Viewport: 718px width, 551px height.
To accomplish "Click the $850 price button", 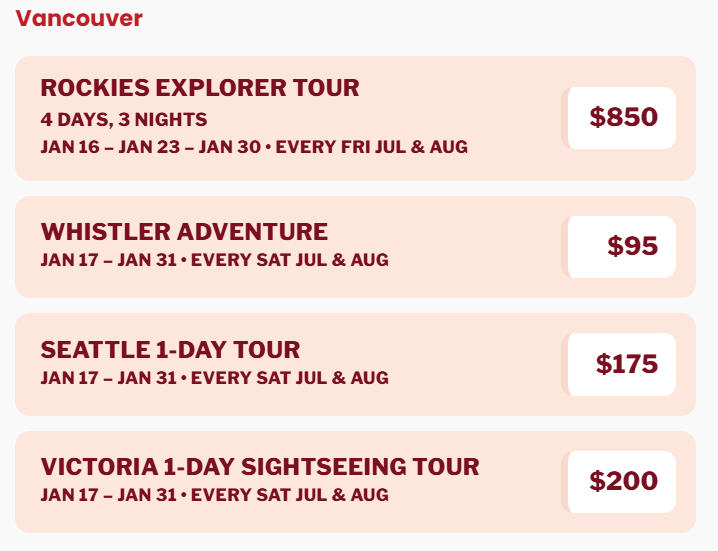I will pyautogui.click(x=622, y=118).
